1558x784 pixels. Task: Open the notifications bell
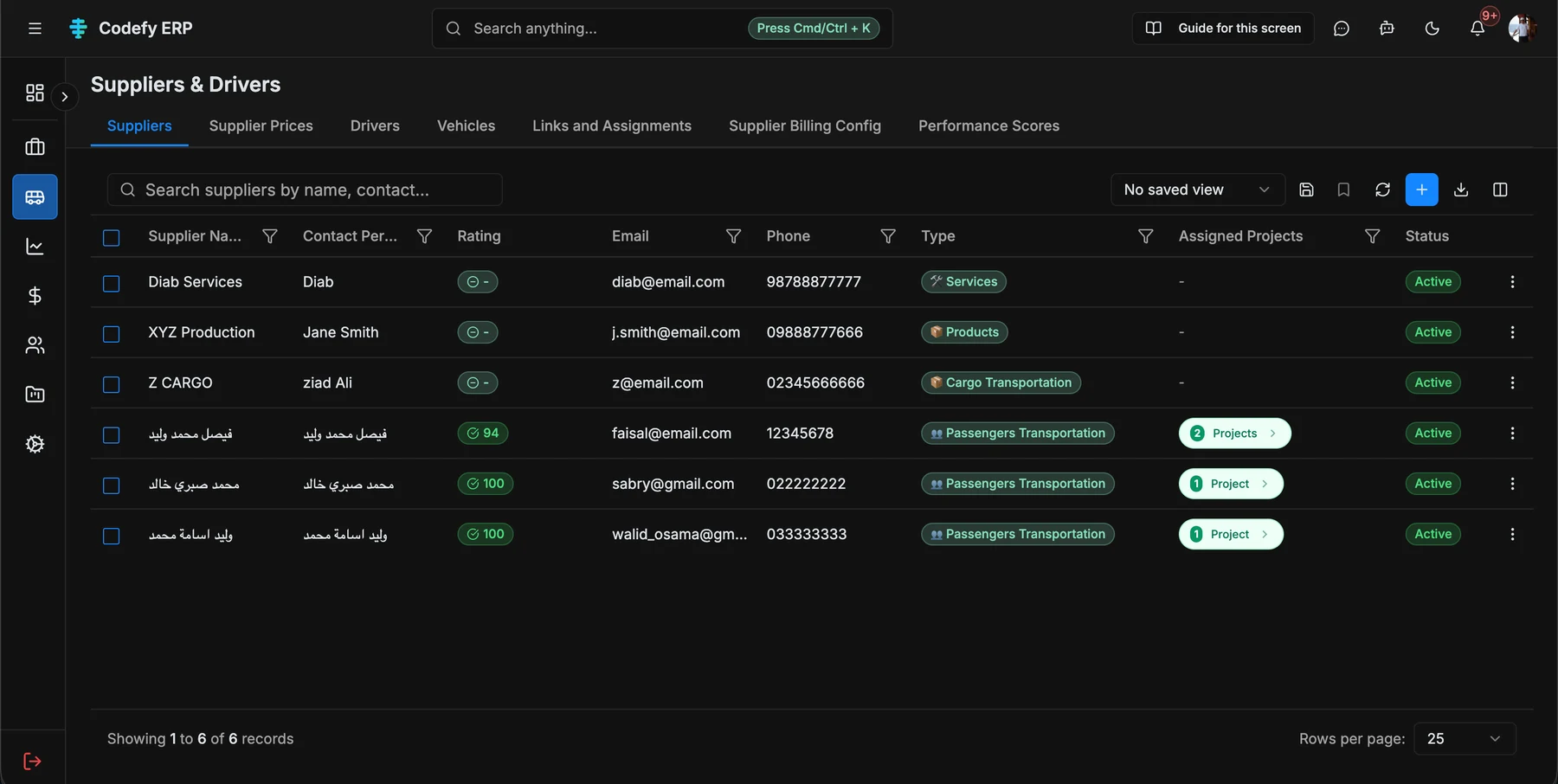pos(1478,29)
